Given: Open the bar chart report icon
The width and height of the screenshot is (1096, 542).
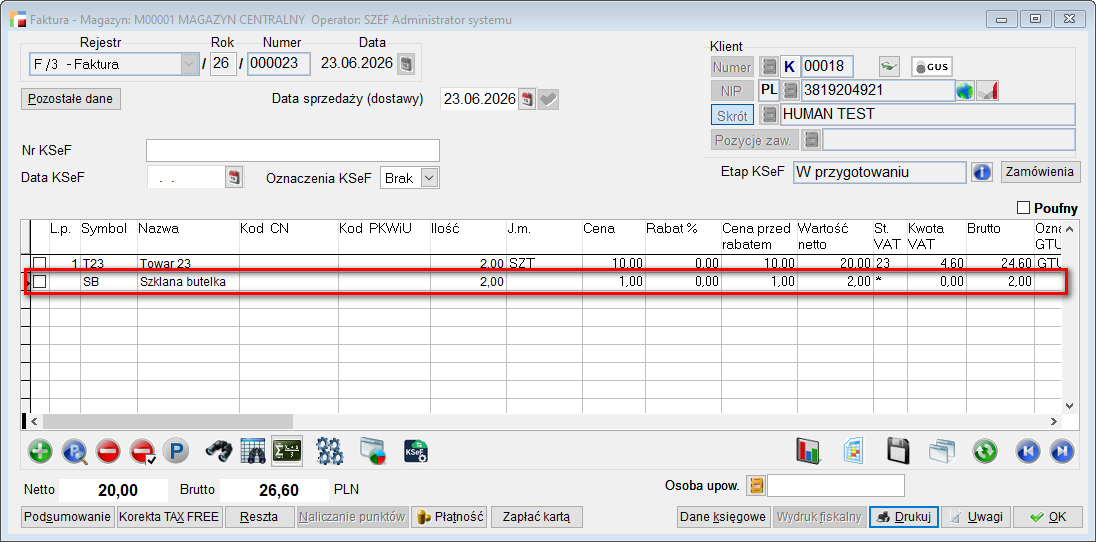Looking at the screenshot, I should click(x=808, y=452).
